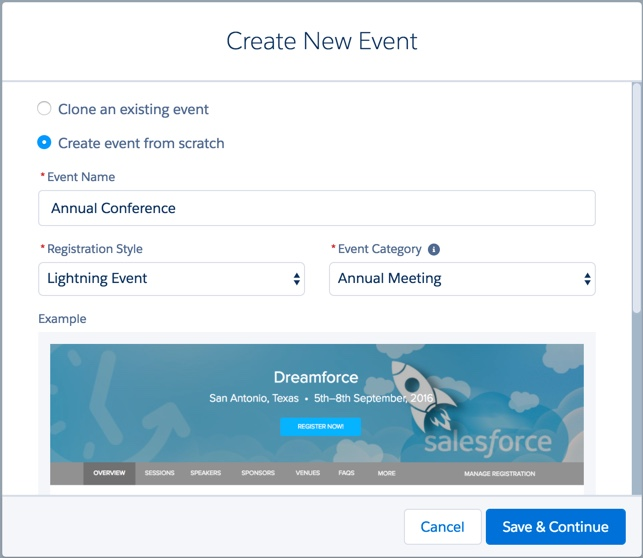
Task: Click the Cancel button
Action: coord(442,527)
